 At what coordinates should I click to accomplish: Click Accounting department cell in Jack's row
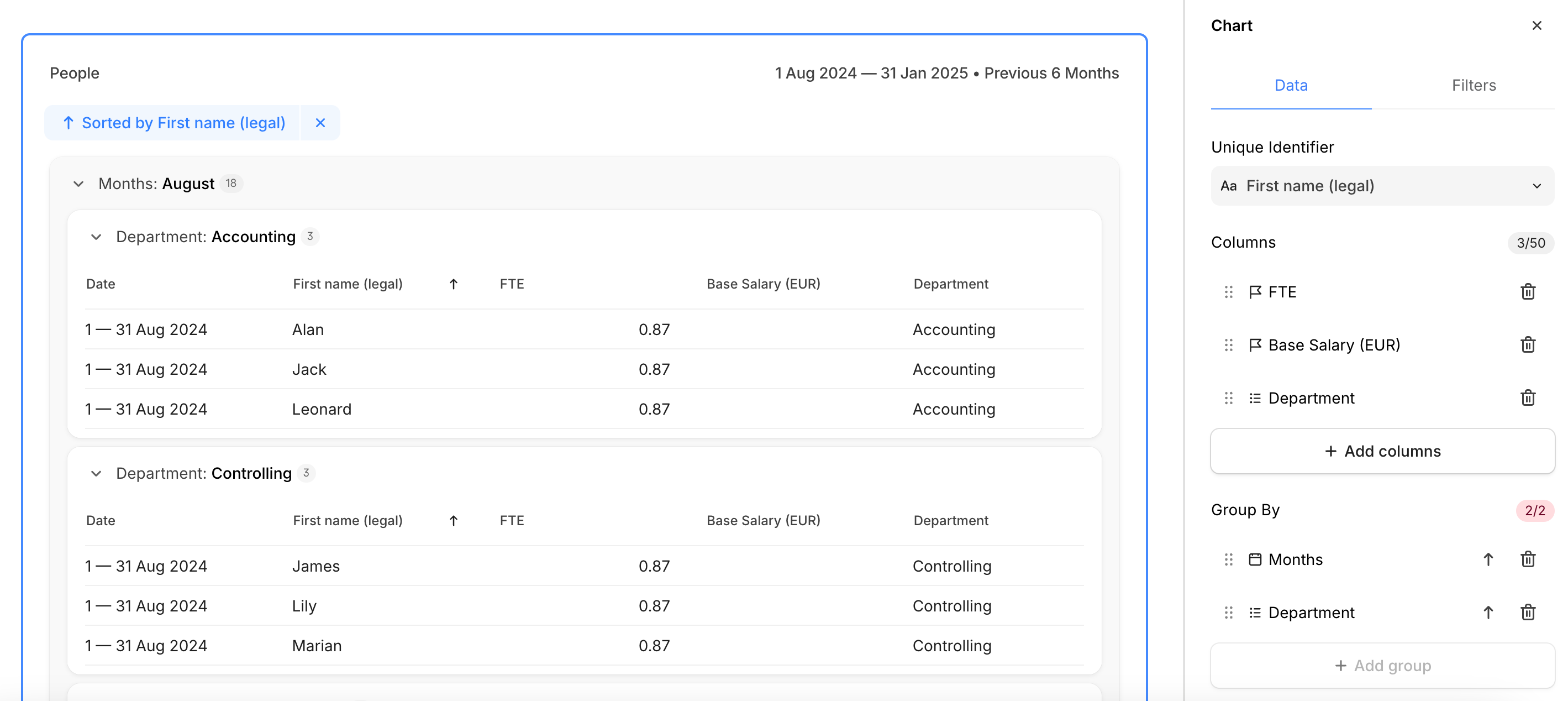tap(954, 369)
